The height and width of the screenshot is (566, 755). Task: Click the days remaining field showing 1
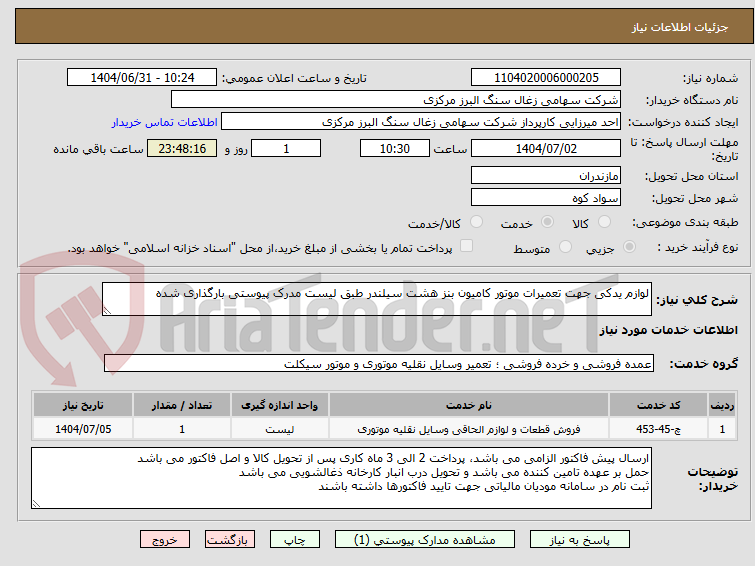point(286,148)
